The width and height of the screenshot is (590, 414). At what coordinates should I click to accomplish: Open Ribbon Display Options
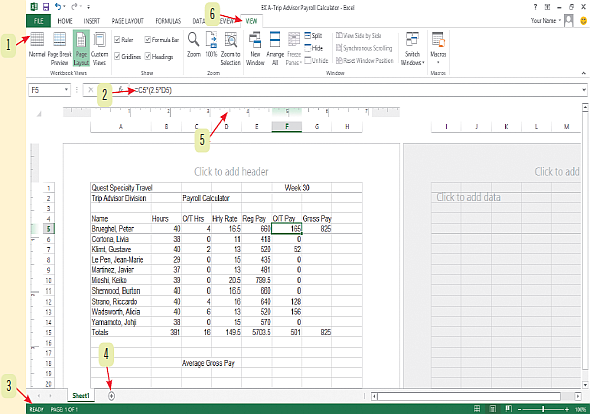coord(547,7)
